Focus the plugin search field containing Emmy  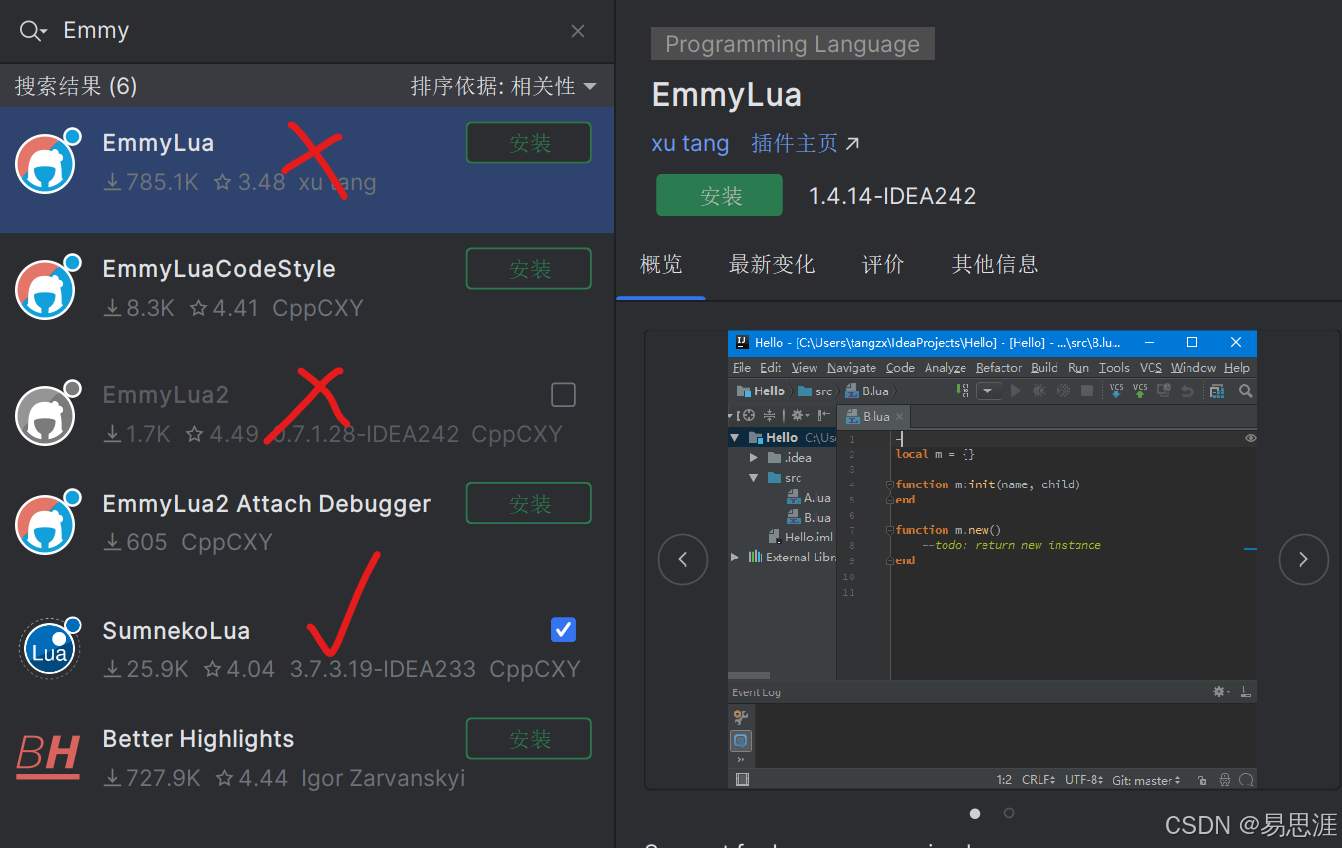[x=306, y=31]
